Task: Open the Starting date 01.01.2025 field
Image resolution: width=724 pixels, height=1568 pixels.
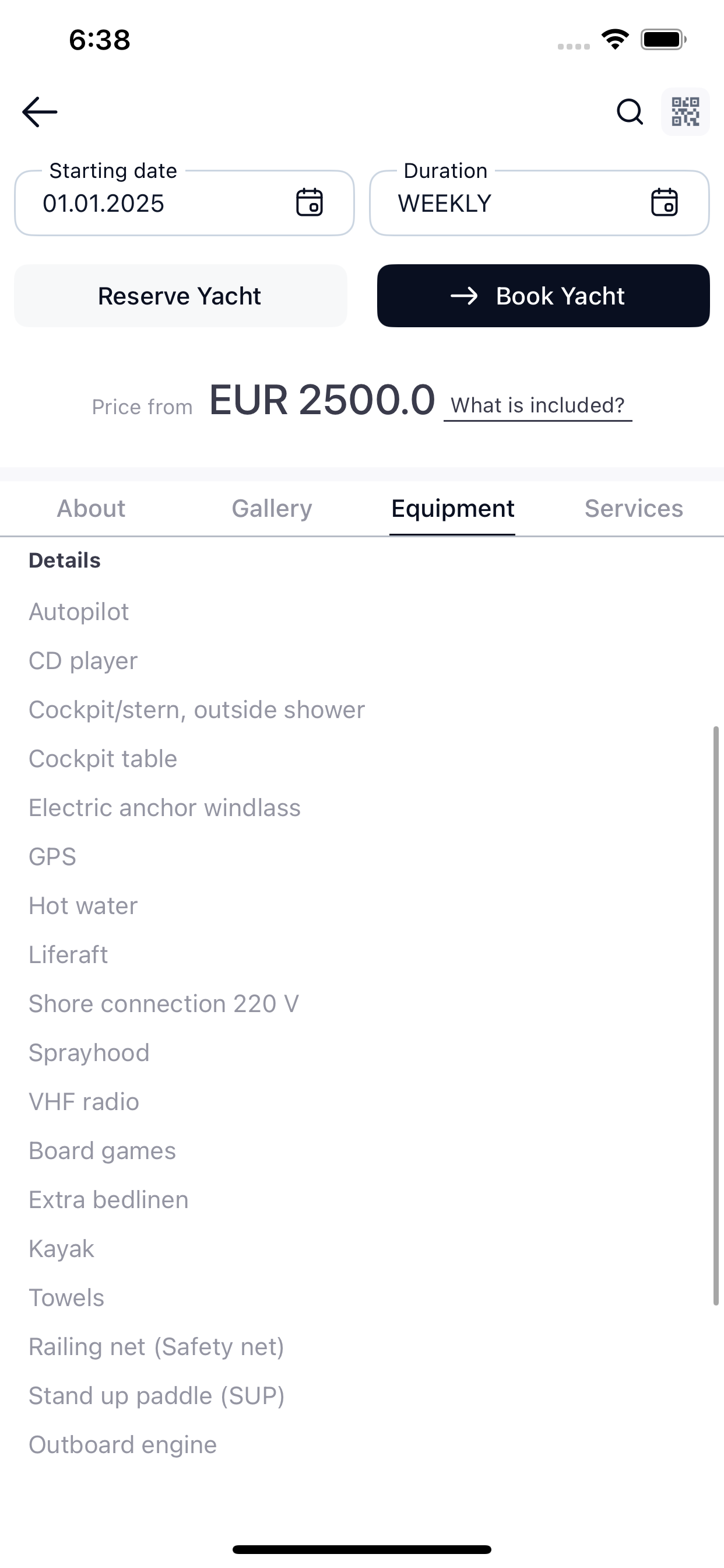Action: [x=184, y=202]
